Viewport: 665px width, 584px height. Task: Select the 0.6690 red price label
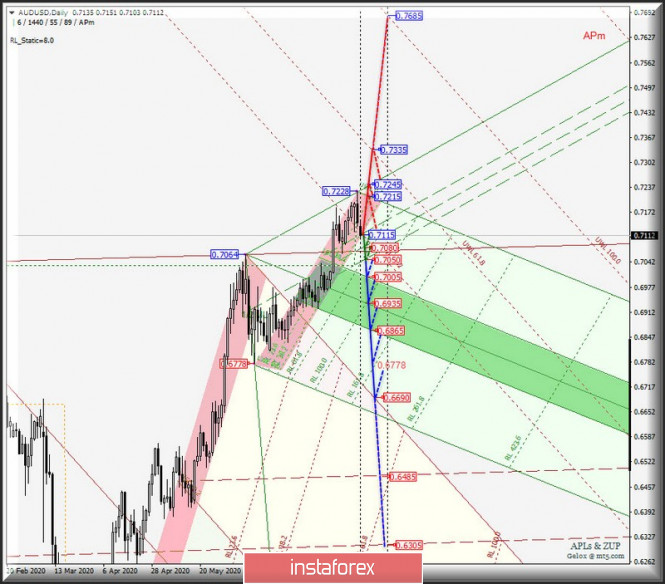pyautogui.click(x=397, y=398)
